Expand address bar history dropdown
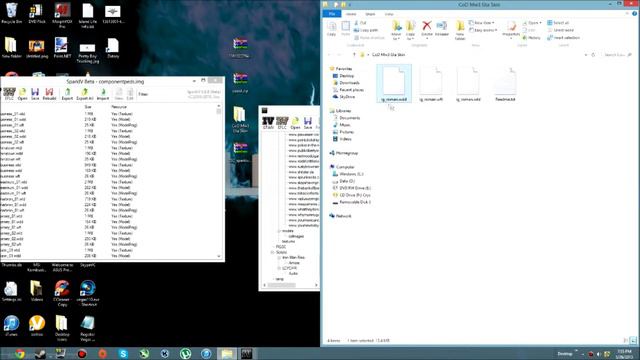The width and height of the screenshot is (640, 360). pyautogui.click(x=586, y=55)
